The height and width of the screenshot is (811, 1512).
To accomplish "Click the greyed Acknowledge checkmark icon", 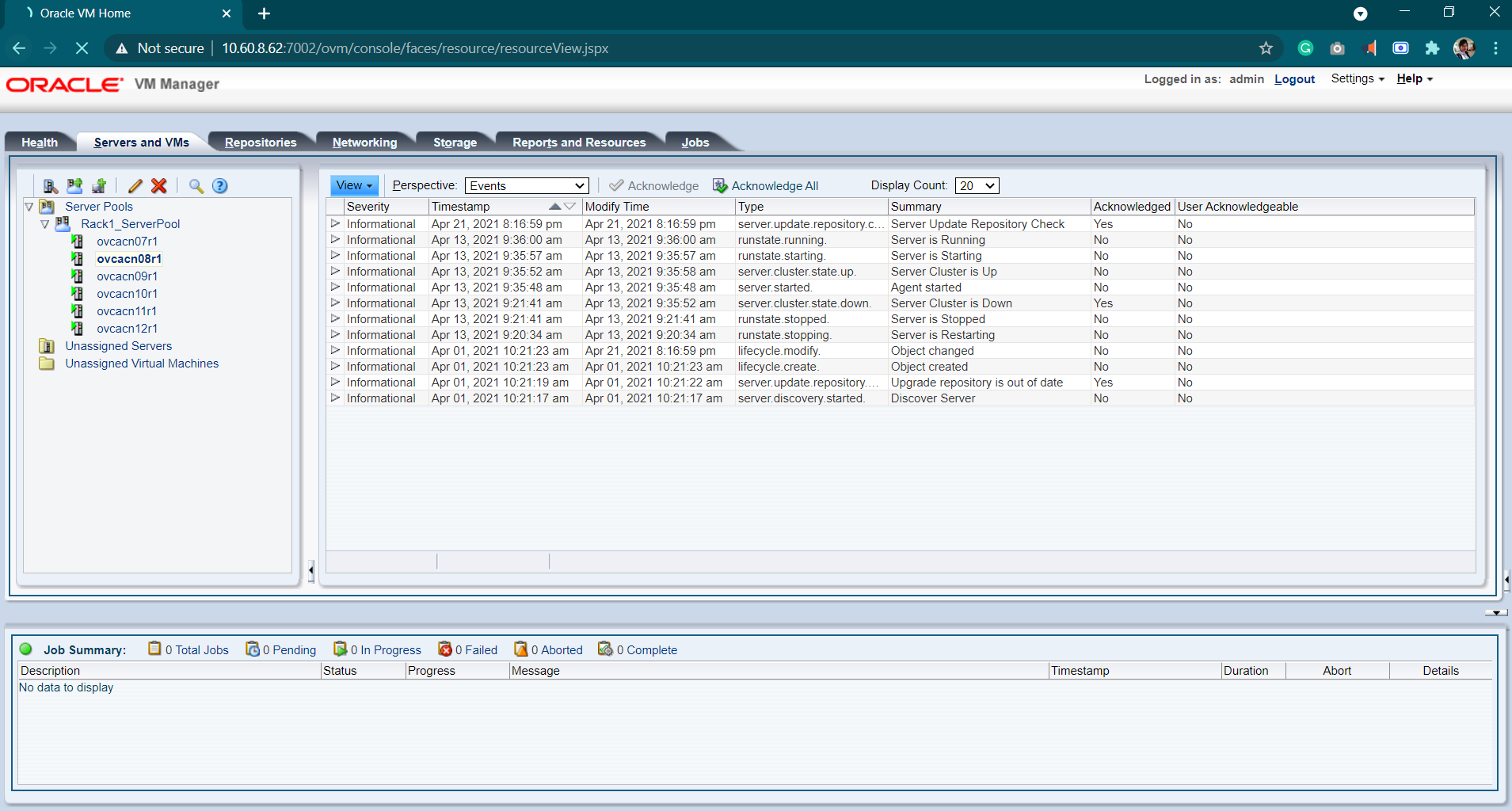I will (616, 186).
